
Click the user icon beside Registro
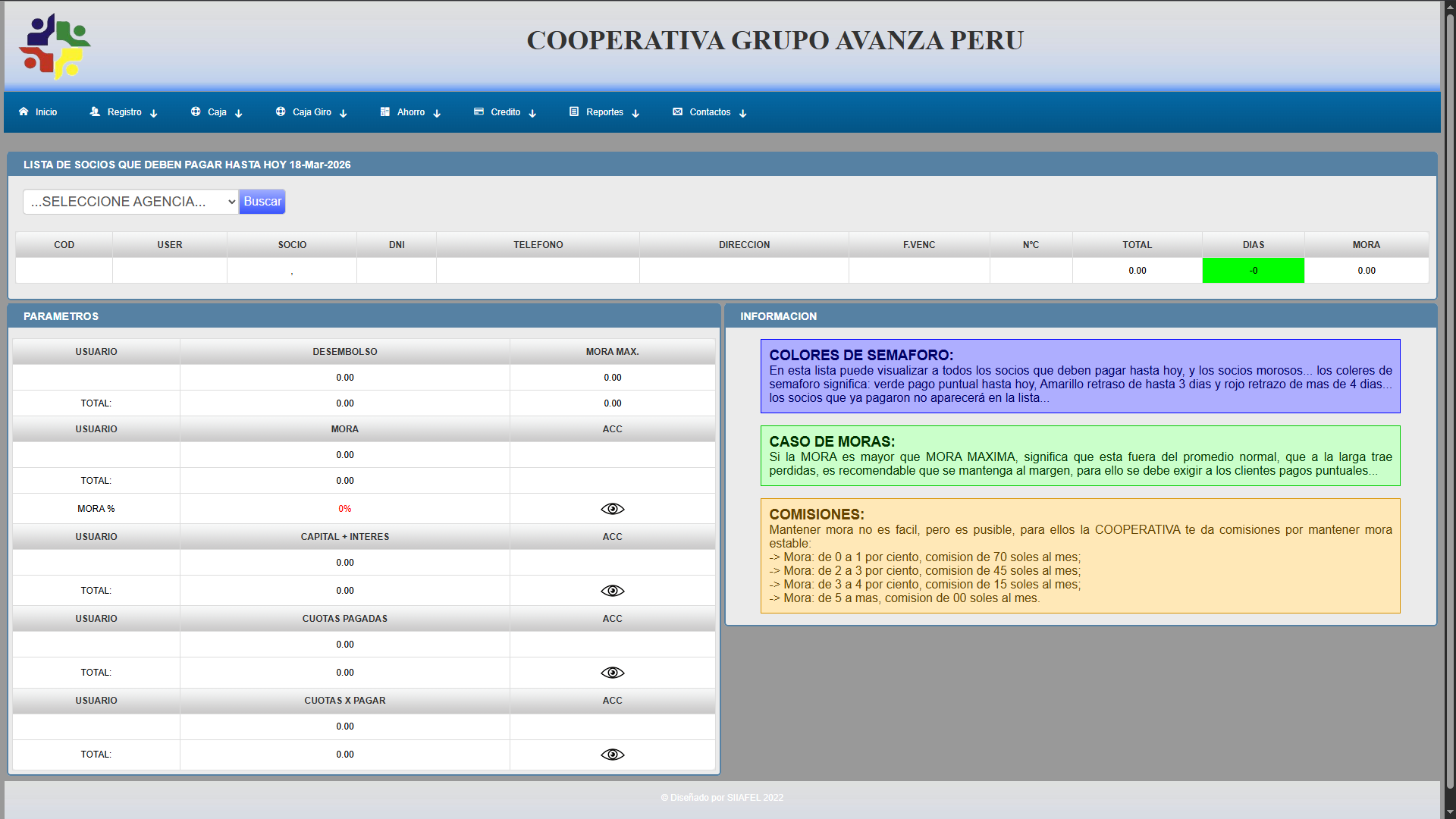[x=95, y=111]
